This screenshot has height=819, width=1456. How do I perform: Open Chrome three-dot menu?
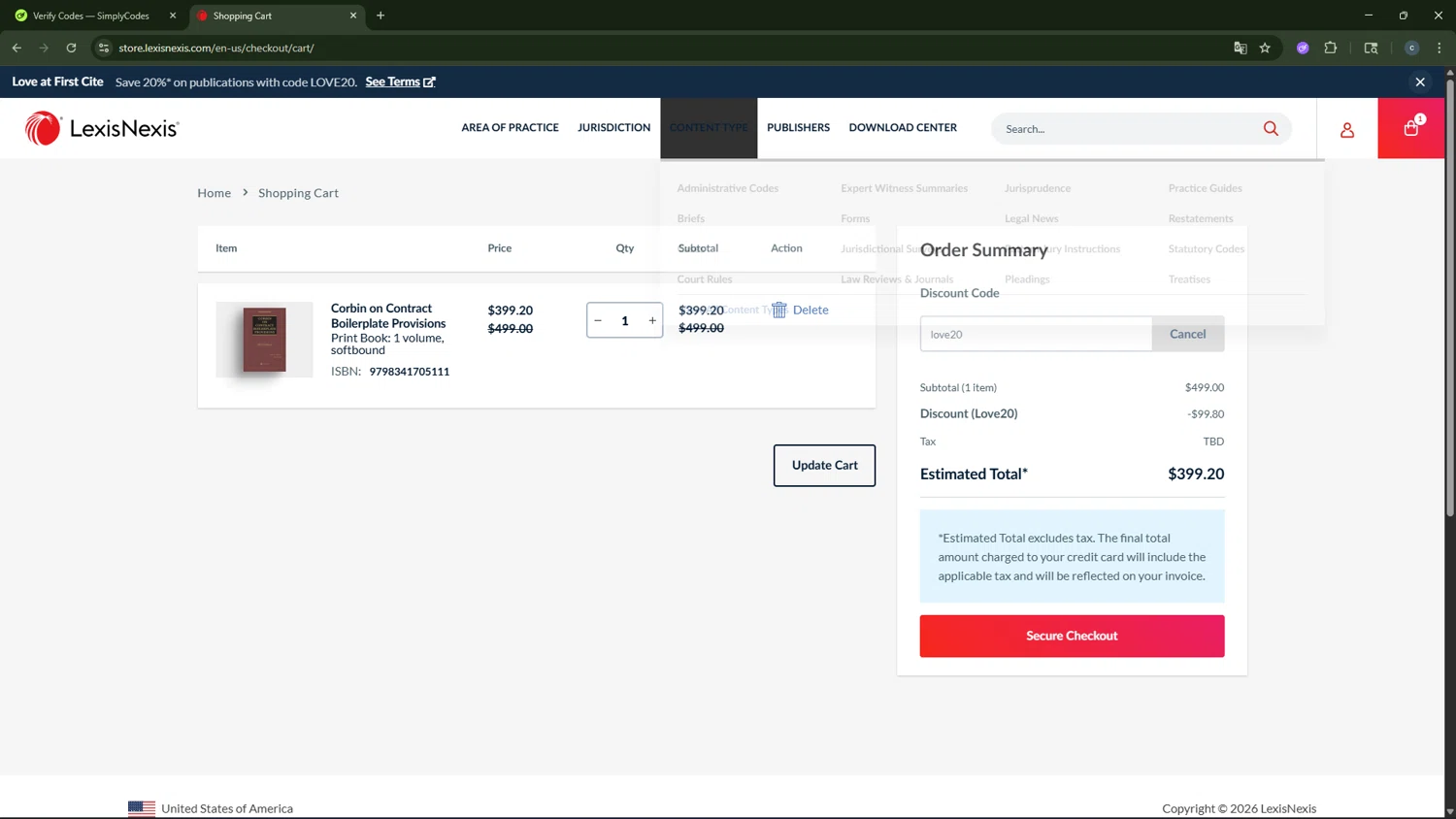coord(1439,48)
